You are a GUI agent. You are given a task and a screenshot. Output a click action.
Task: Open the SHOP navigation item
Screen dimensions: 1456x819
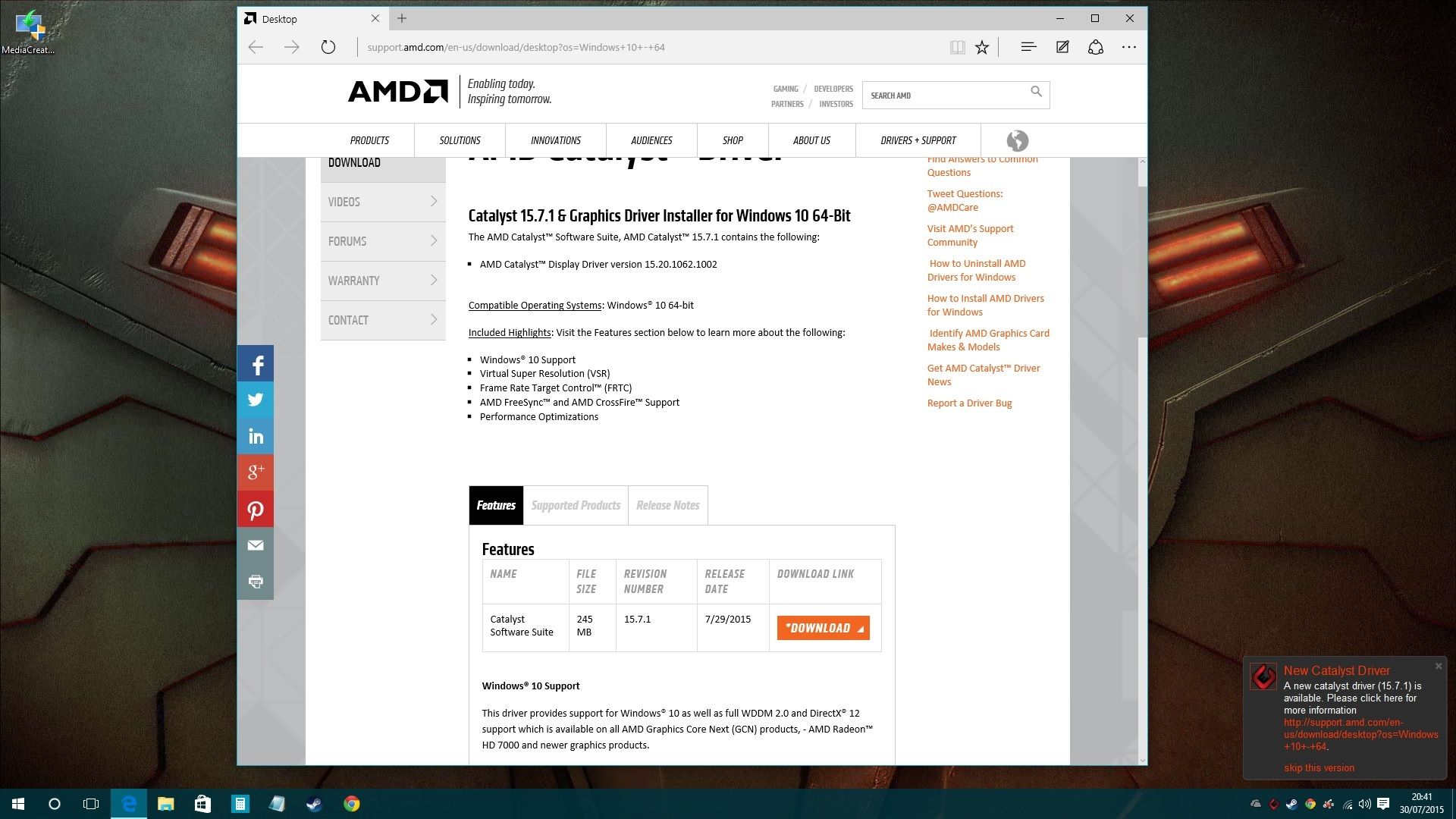tap(733, 140)
